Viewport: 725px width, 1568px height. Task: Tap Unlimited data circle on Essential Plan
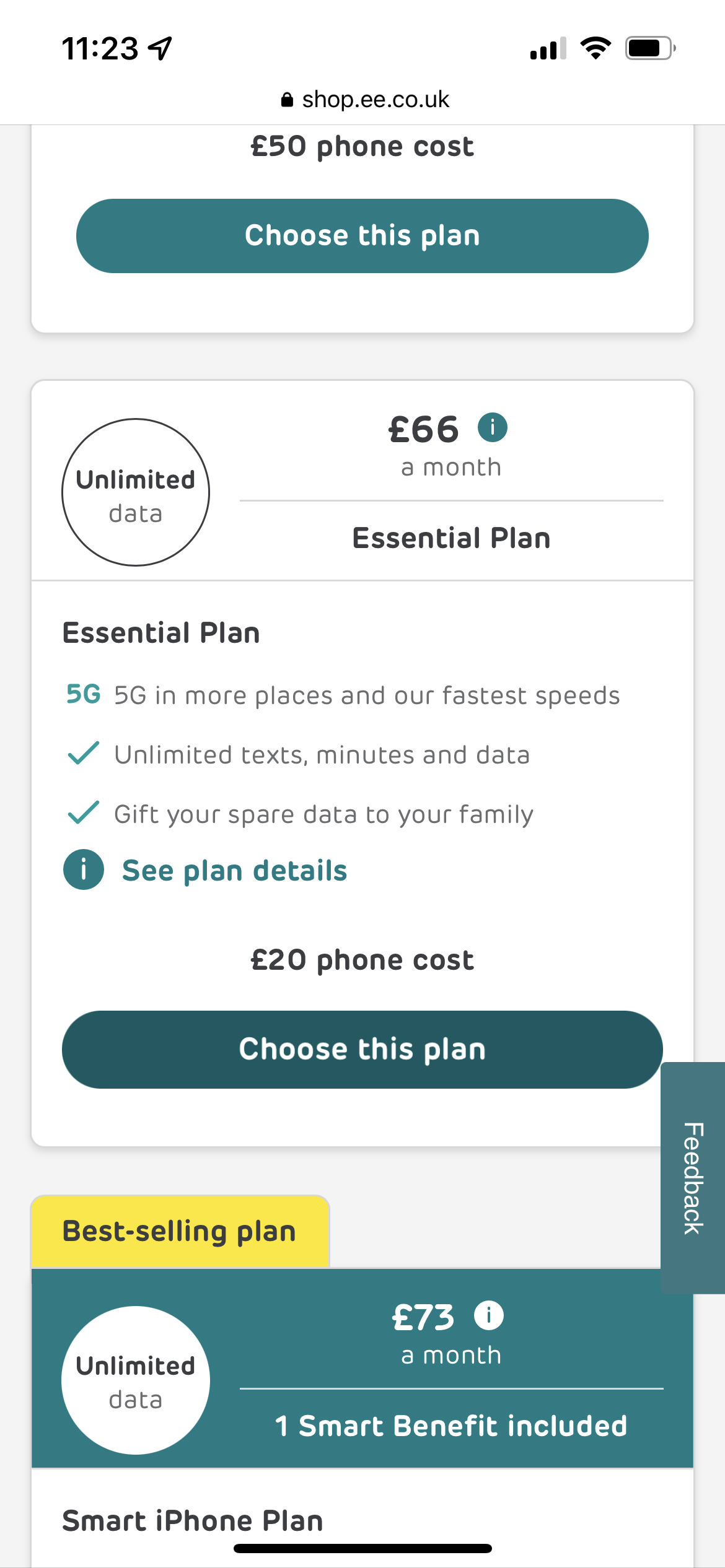click(136, 492)
